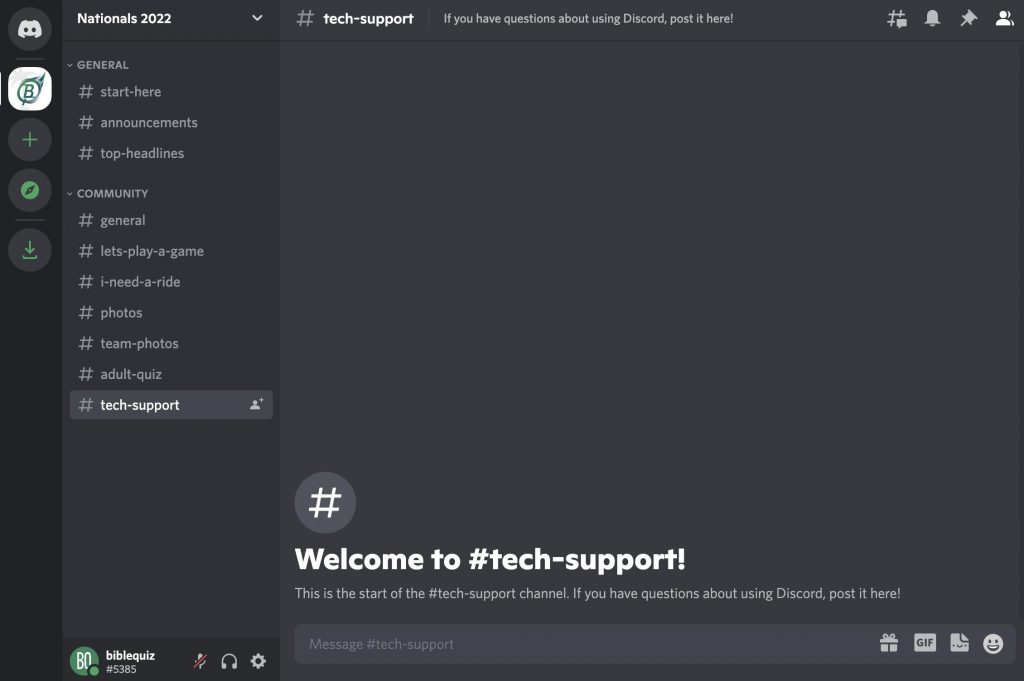Image resolution: width=1024 pixels, height=681 pixels.
Task: Show pinned messages
Action: point(968,18)
